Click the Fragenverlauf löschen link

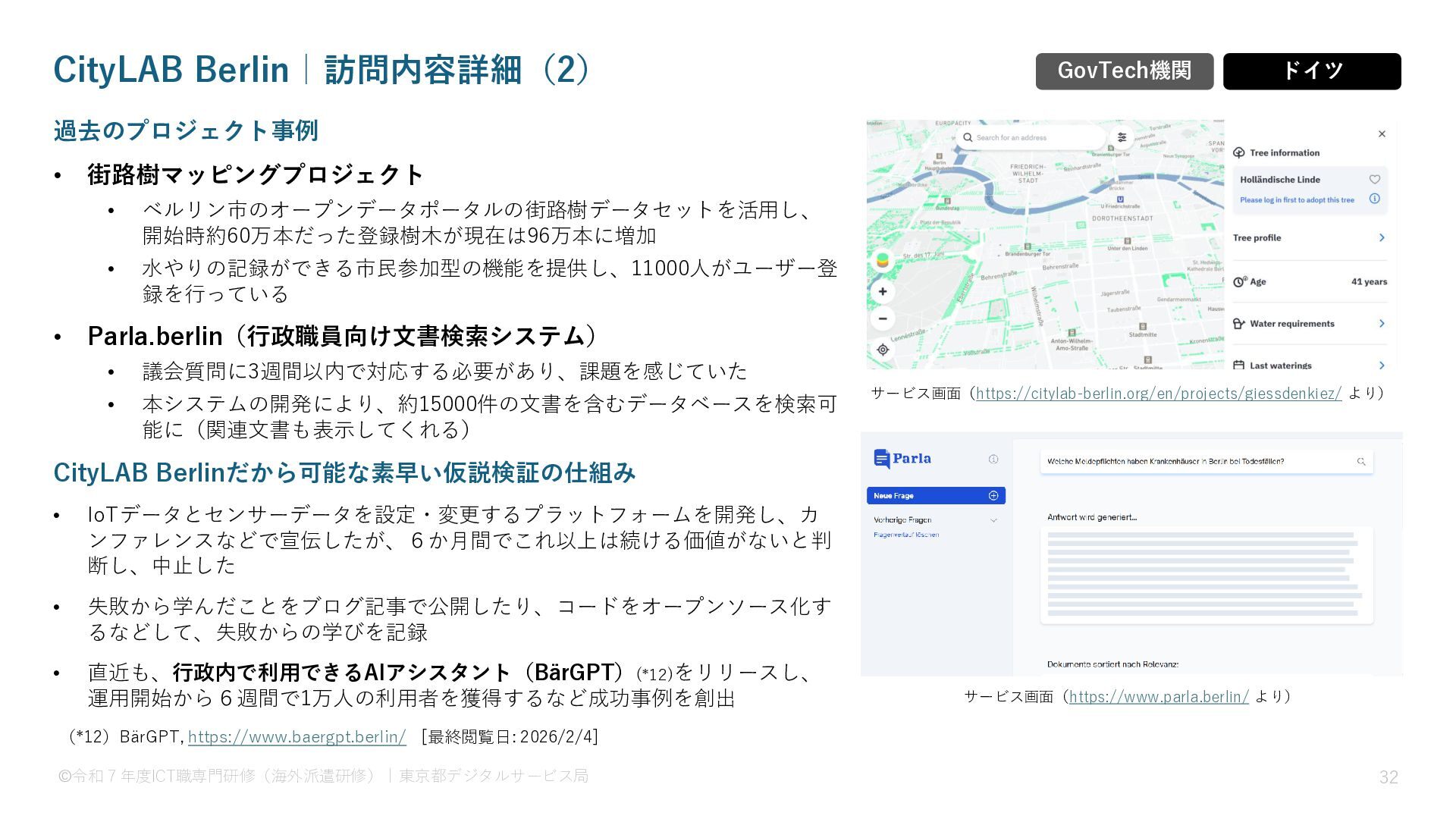(x=905, y=535)
